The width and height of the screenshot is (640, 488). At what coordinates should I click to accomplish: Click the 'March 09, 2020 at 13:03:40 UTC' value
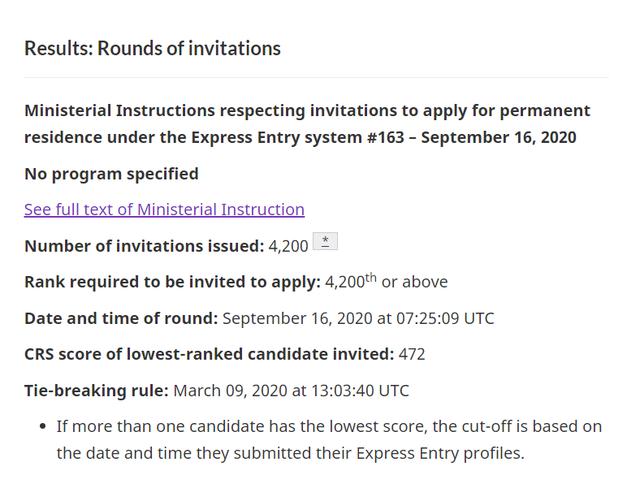tap(291, 390)
